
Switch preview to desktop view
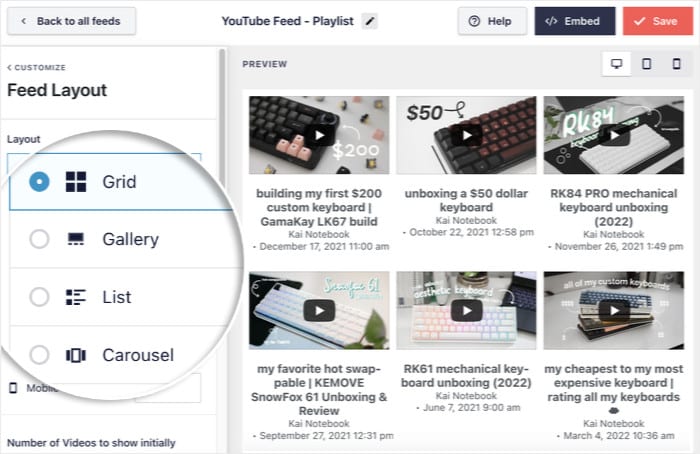(x=617, y=64)
